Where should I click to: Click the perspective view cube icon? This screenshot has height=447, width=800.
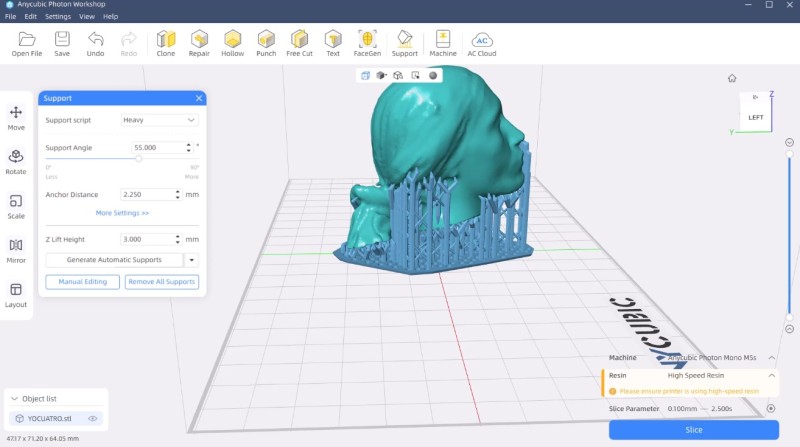tap(365, 76)
